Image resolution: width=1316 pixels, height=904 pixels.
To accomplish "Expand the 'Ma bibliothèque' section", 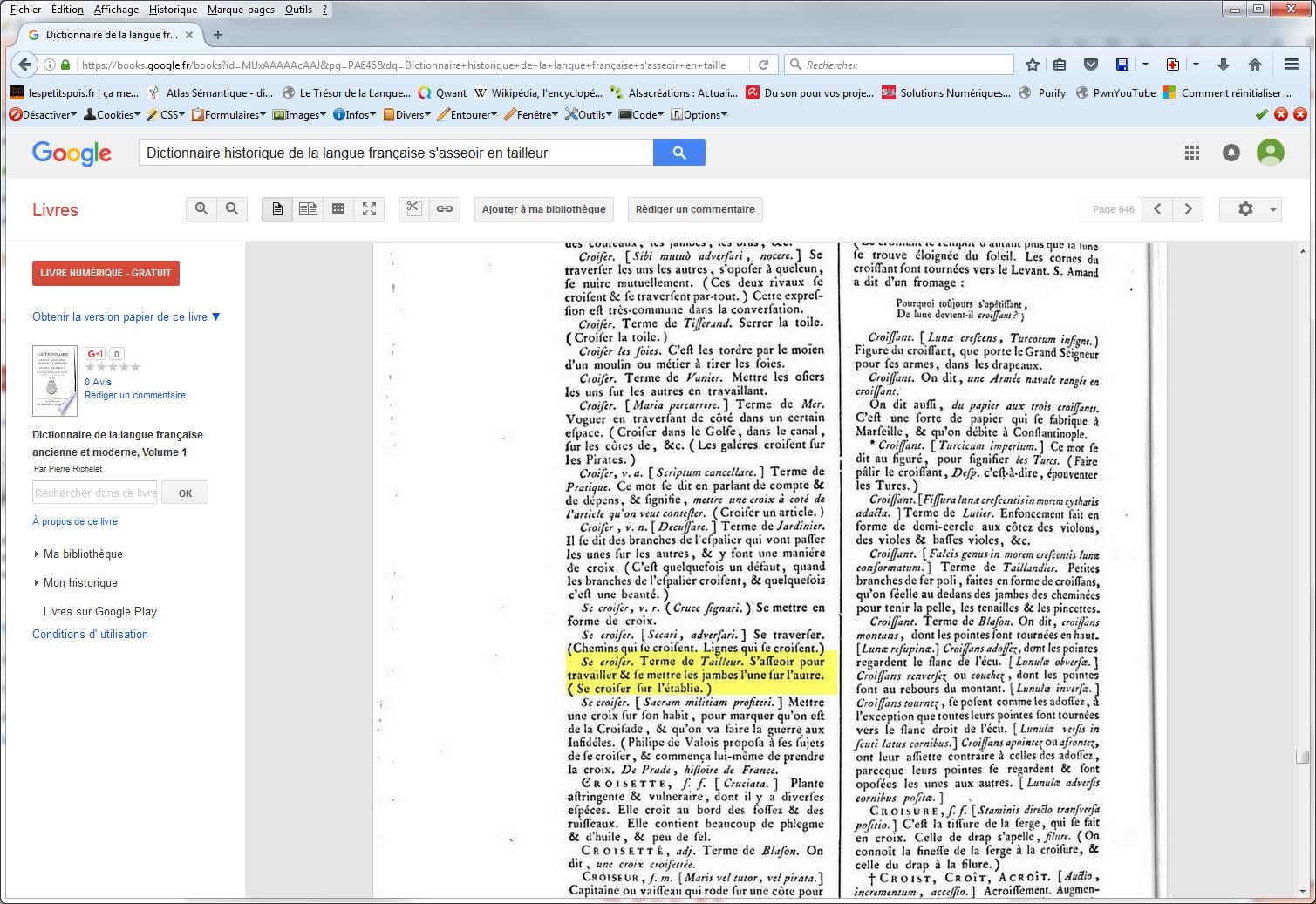I will (82, 554).
